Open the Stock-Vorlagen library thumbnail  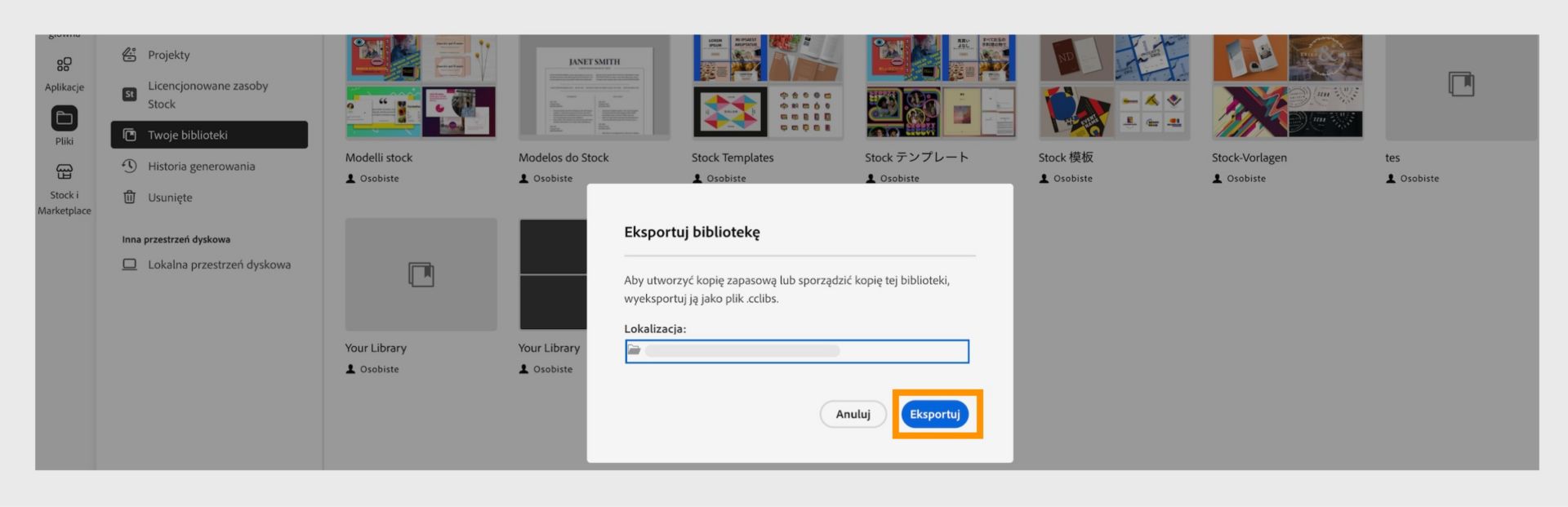(1287, 87)
